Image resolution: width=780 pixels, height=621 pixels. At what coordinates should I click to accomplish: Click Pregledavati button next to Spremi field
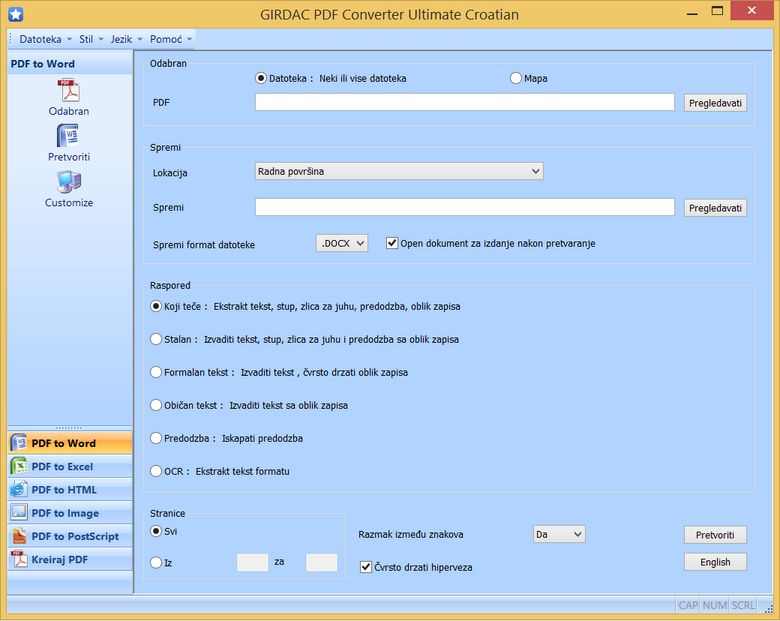(x=715, y=208)
